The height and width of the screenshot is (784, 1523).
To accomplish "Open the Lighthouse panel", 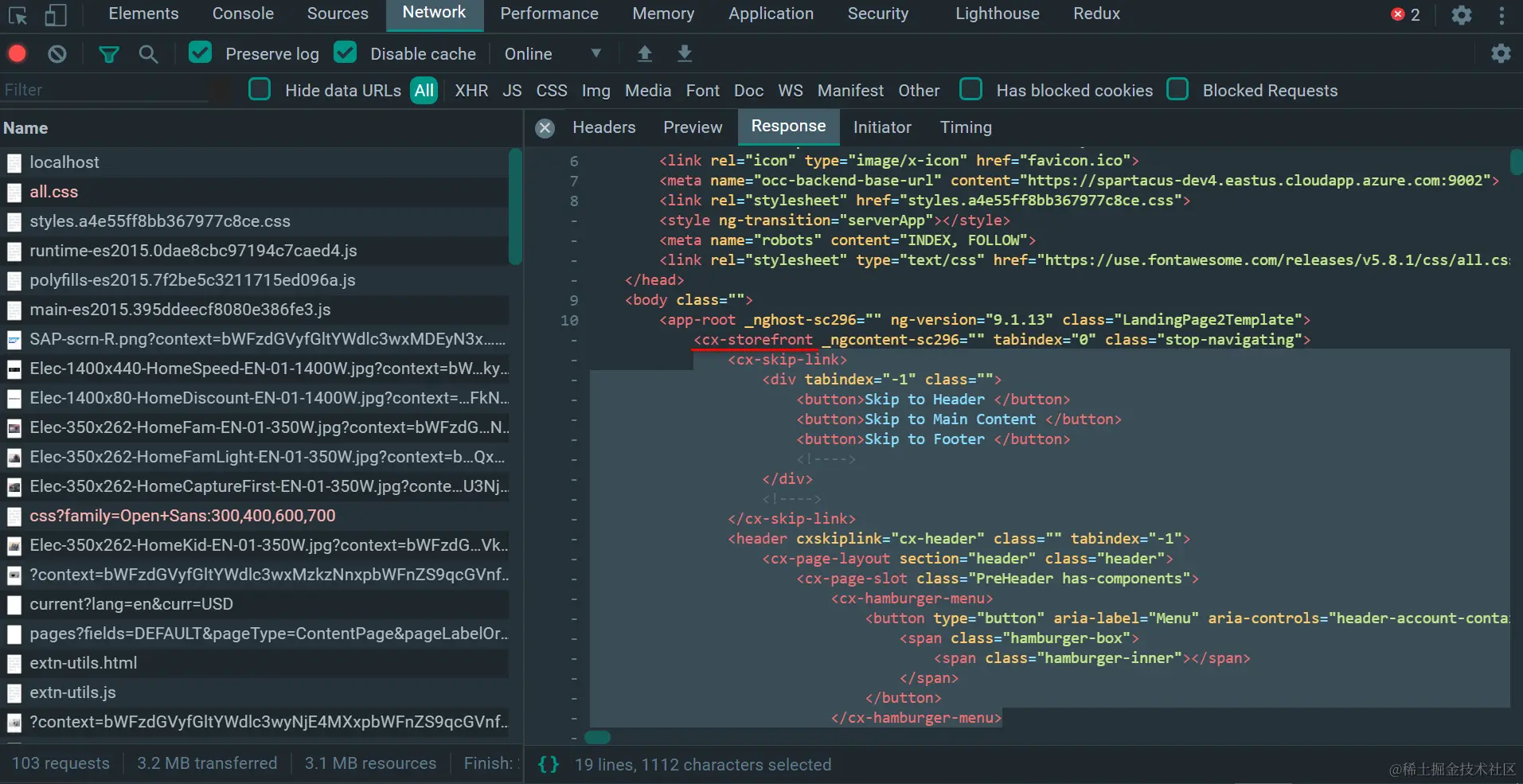I will tap(998, 14).
